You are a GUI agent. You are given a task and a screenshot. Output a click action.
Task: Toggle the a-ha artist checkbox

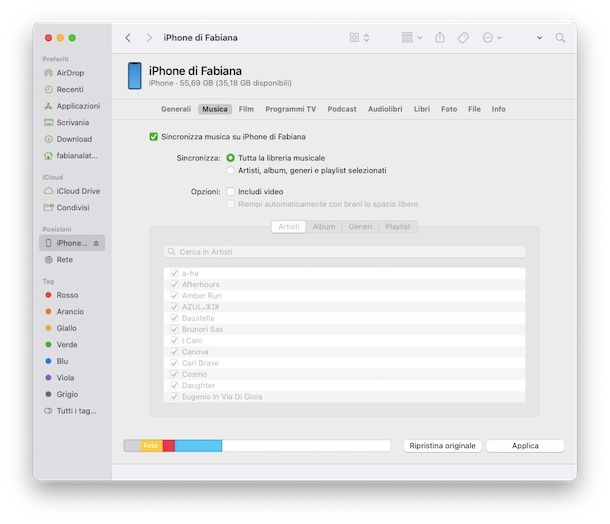tap(174, 273)
